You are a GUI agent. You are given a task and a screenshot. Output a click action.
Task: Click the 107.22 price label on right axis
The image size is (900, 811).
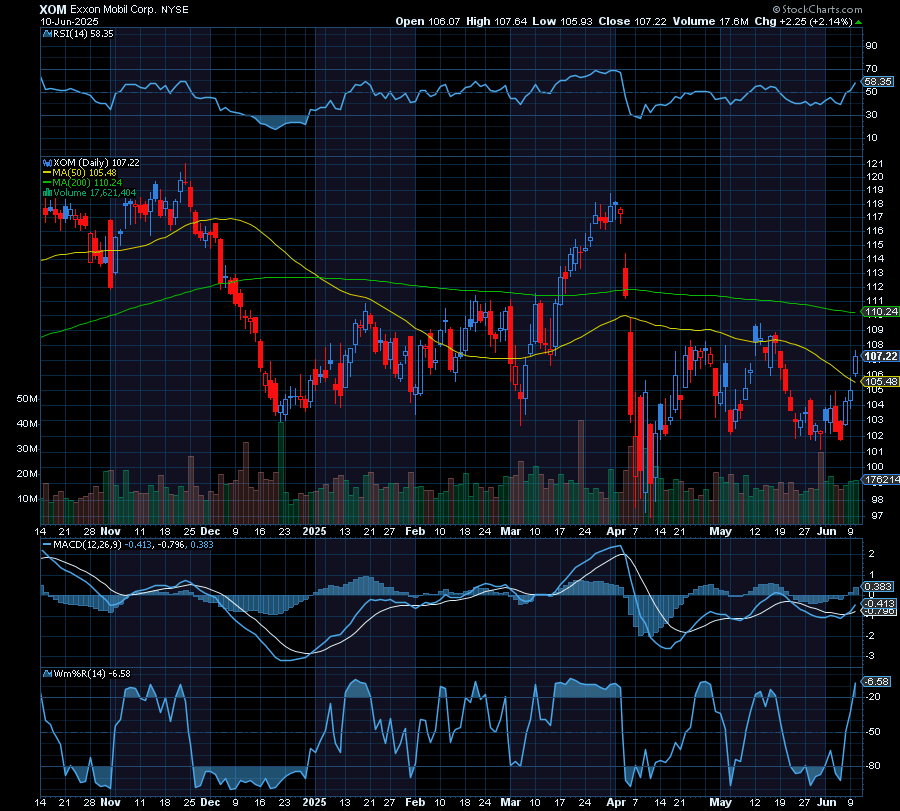[878, 356]
